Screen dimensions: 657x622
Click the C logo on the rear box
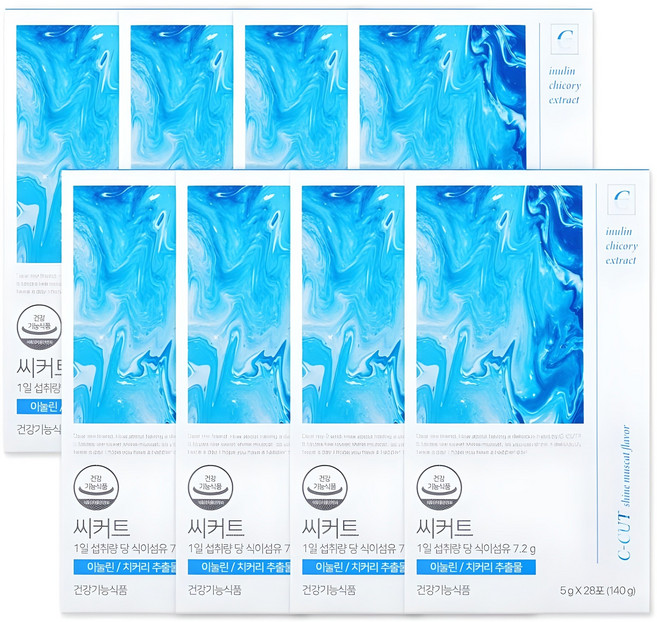coord(565,38)
